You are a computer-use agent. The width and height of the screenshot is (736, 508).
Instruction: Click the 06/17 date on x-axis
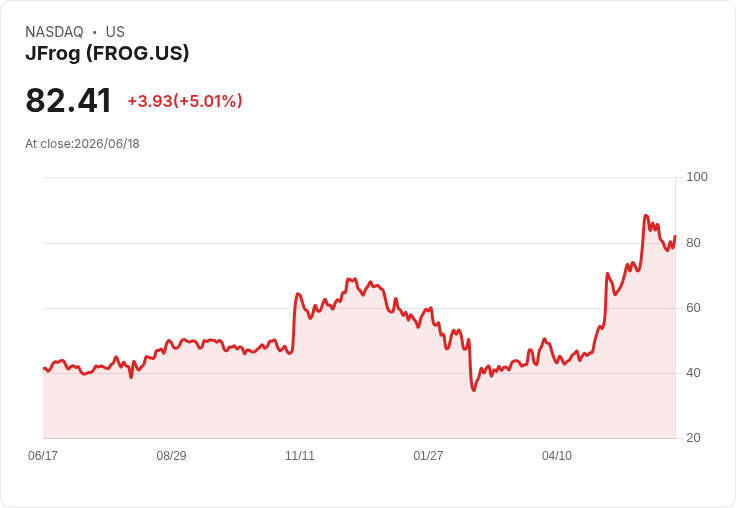43,455
